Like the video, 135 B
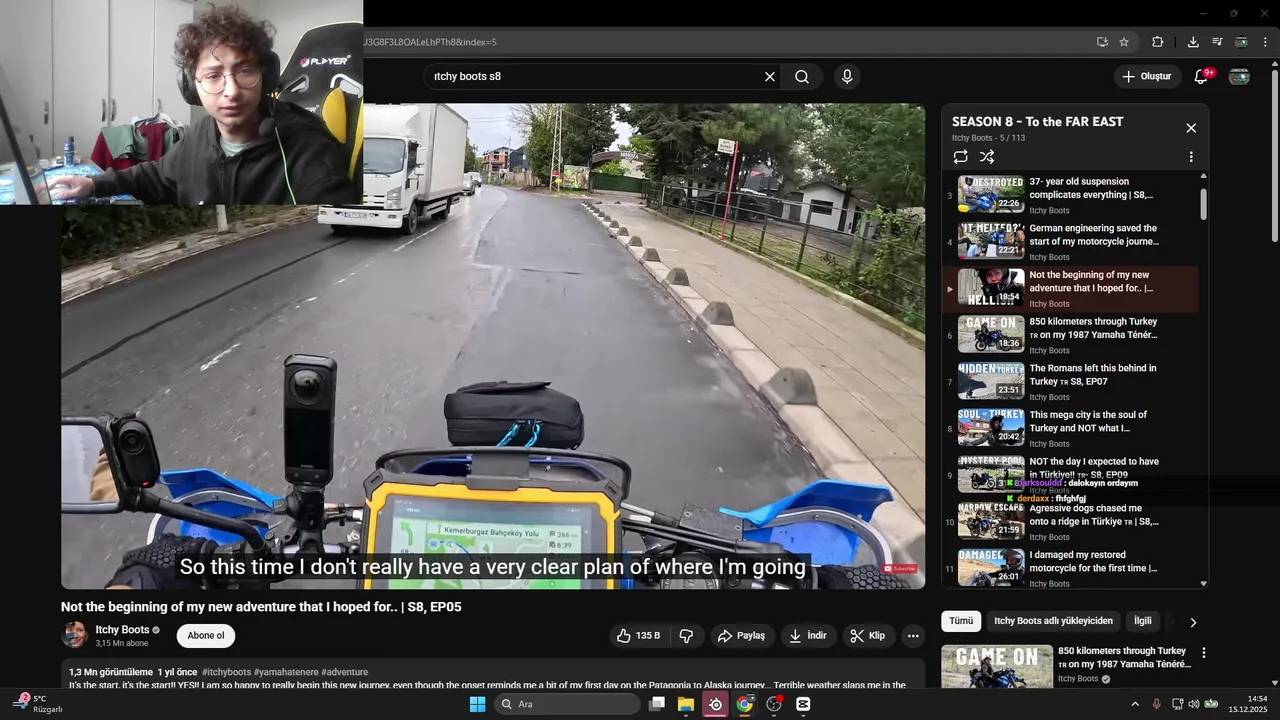Viewport: 1280px width, 720px height. tap(637, 636)
